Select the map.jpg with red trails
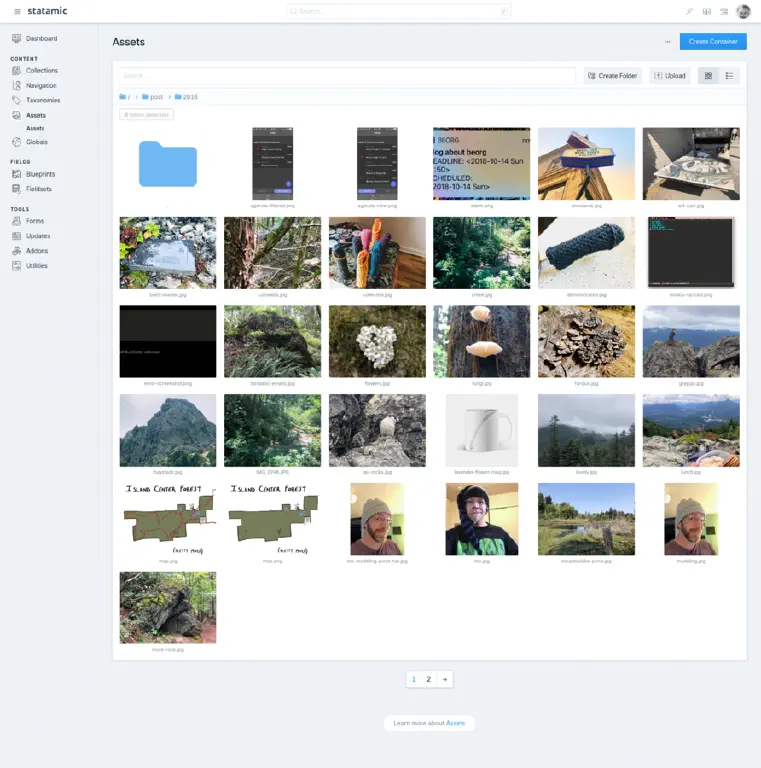The width and height of the screenshot is (761, 768). click(x=167, y=519)
